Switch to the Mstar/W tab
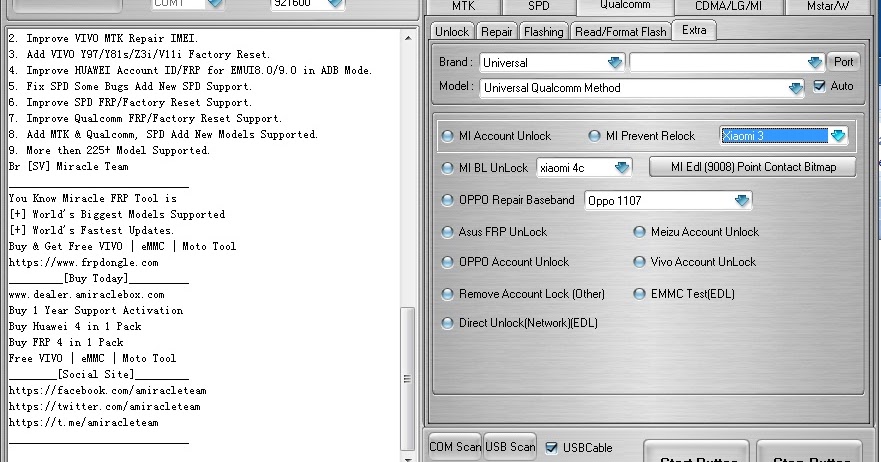Screen dimensions: 881x462 coord(828,7)
